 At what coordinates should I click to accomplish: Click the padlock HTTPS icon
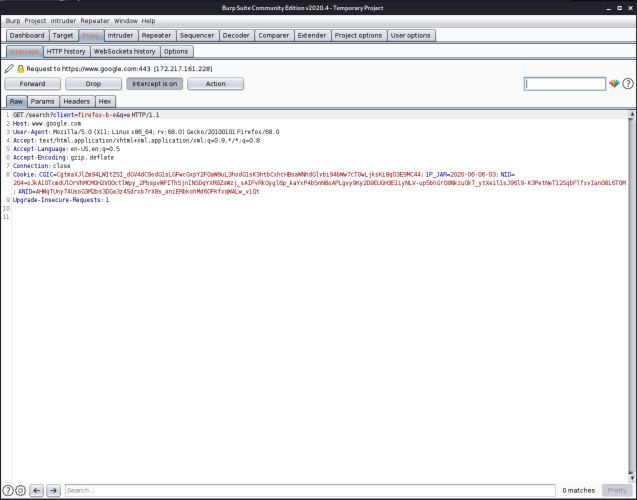pyautogui.click(x=20, y=69)
